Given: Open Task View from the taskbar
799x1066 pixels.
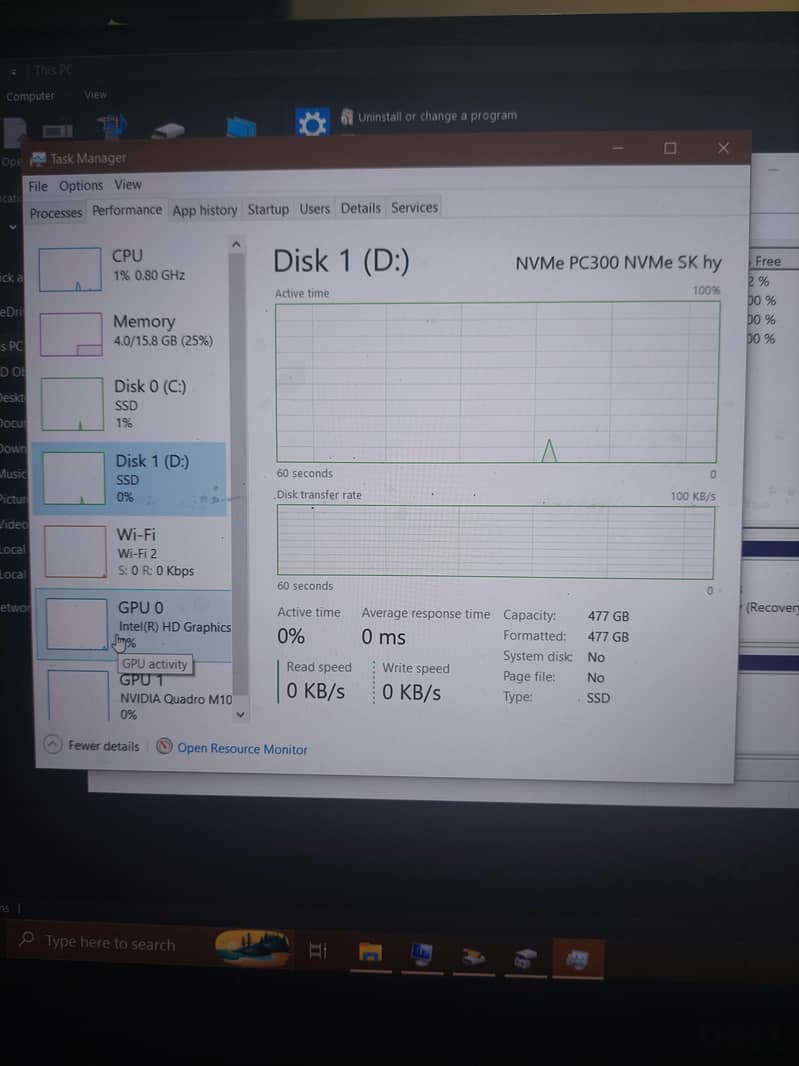Looking at the screenshot, I should (x=318, y=950).
